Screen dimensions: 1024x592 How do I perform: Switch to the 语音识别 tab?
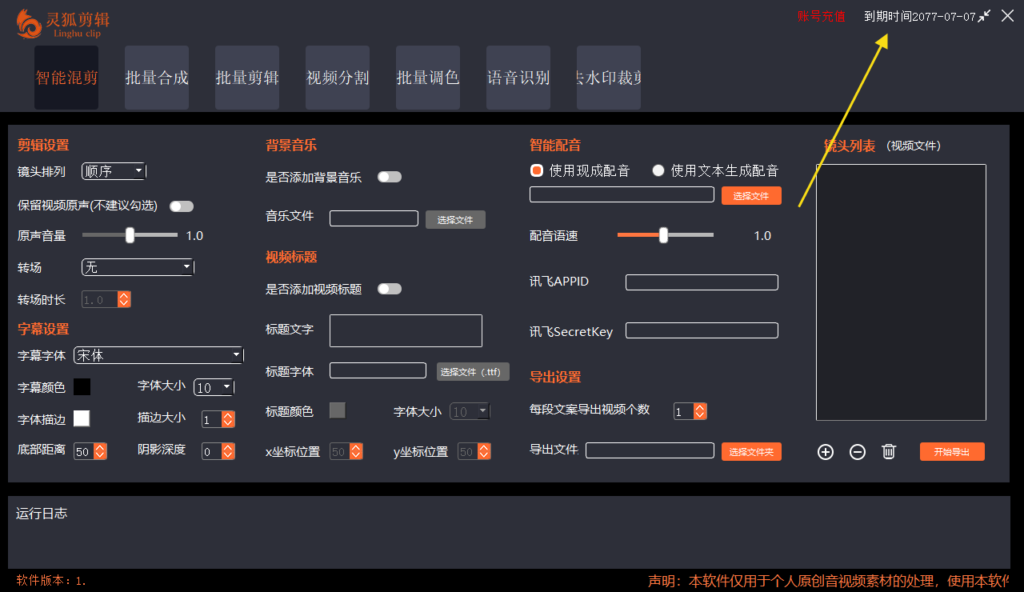518,77
